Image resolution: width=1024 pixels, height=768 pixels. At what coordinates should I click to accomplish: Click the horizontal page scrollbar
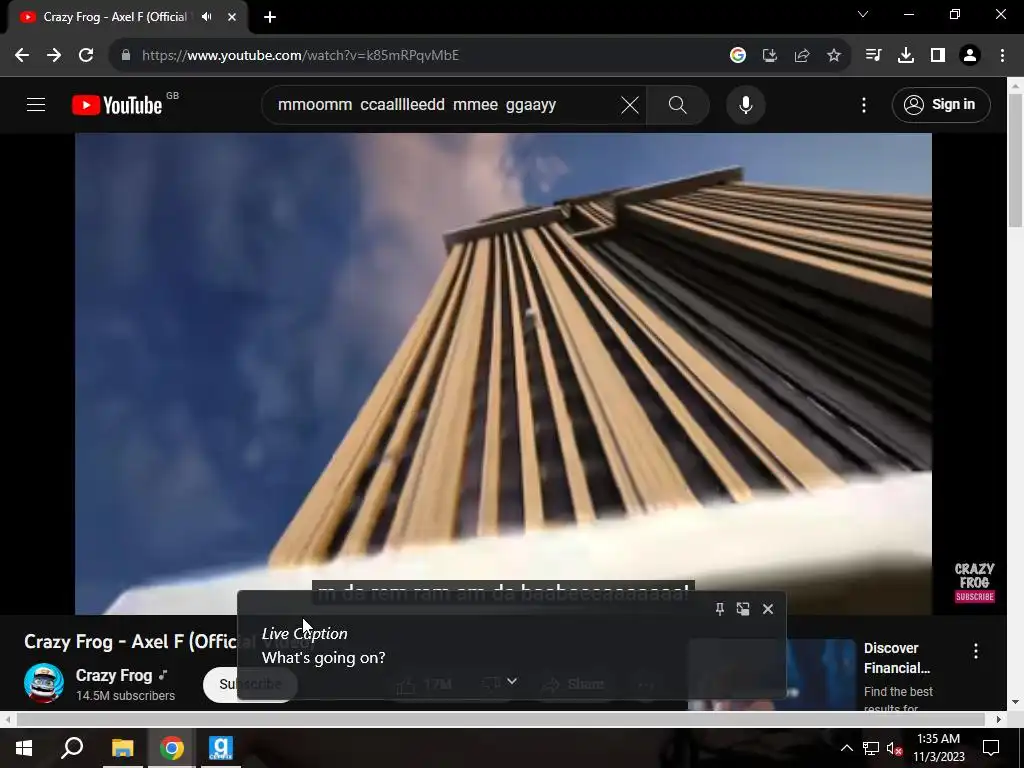click(x=501, y=719)
